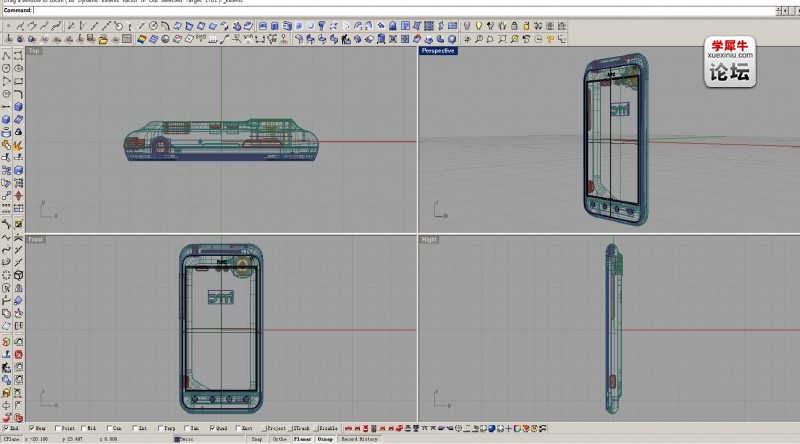The width and height of the screenshot is (800, 444).
Task: Pick the Arc tool beside the Circle tool
Action: pos(165,26)
